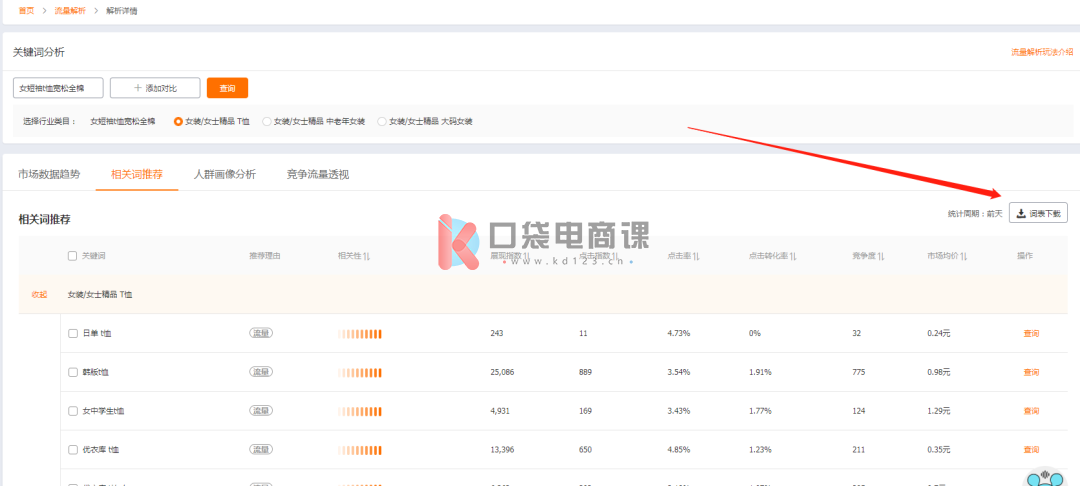1080x486 pixels.
Task: Click the download icon in 报表下载 button
Action: 1021,213
